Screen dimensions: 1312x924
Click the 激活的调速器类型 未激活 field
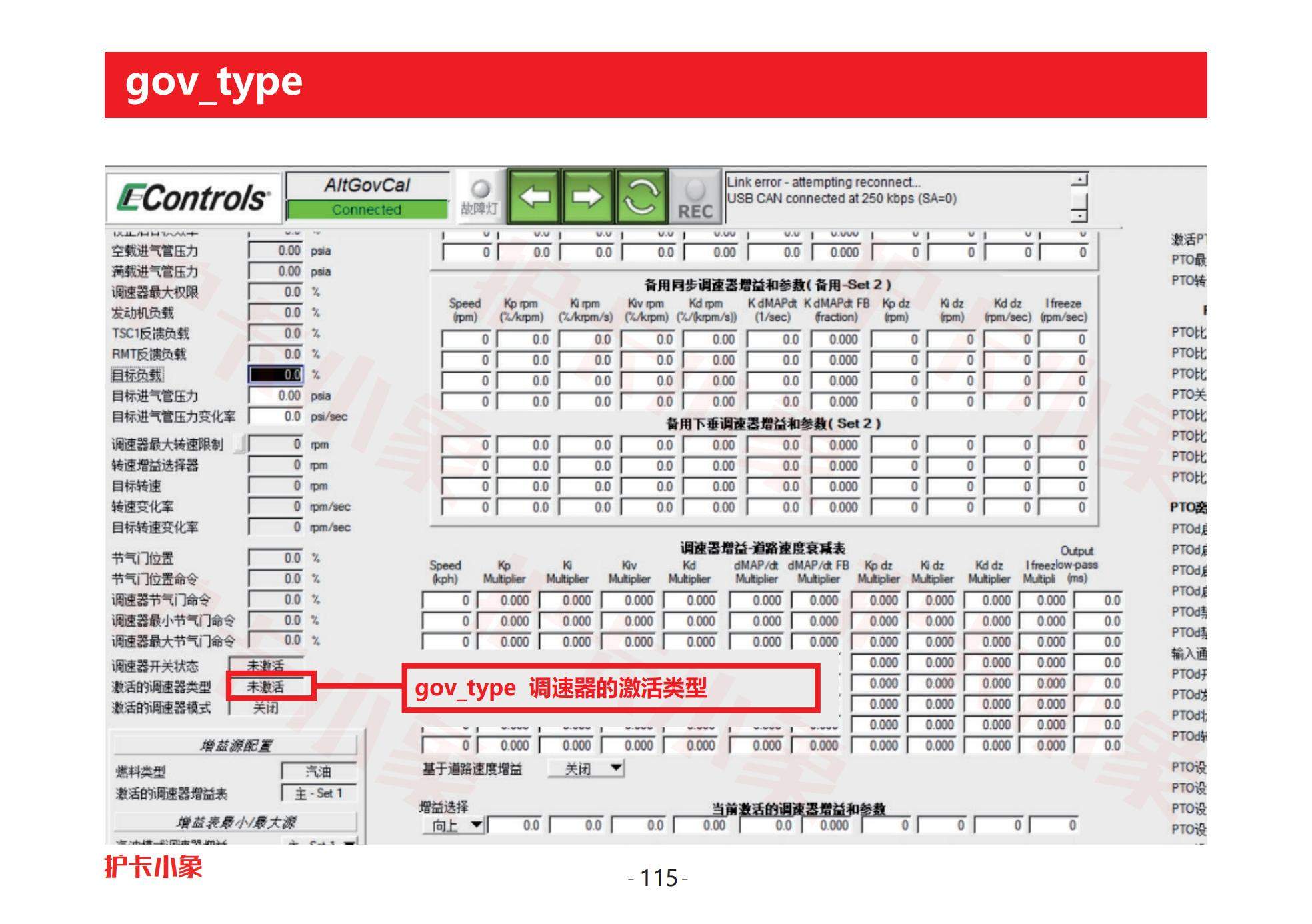coord(267,687)
